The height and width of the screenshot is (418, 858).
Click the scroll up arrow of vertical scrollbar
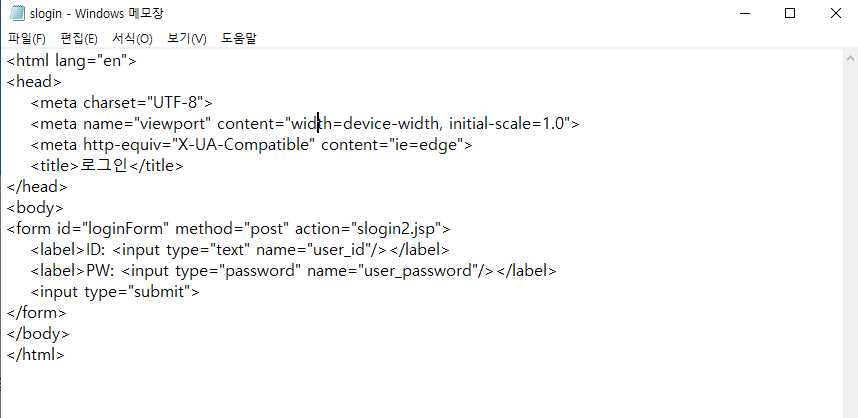[x=849, y=57]
